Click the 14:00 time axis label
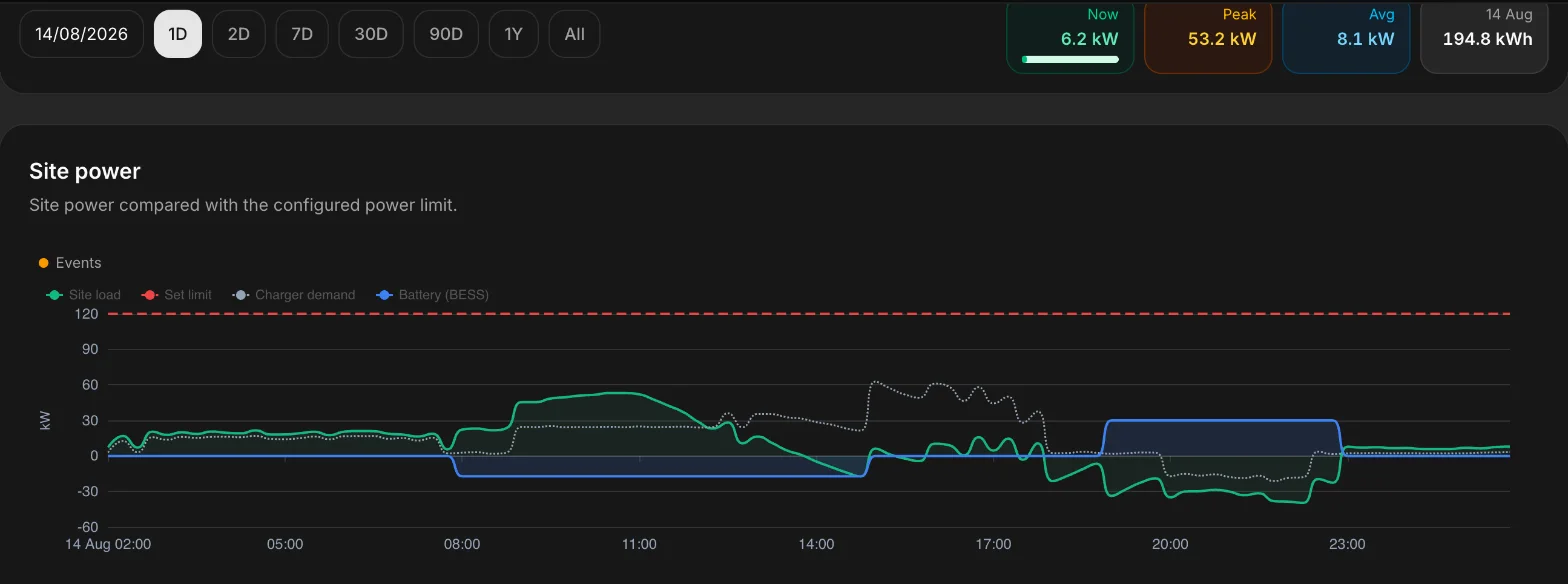1568x584 pixels. pyautogui.click(x=816, y=545)
